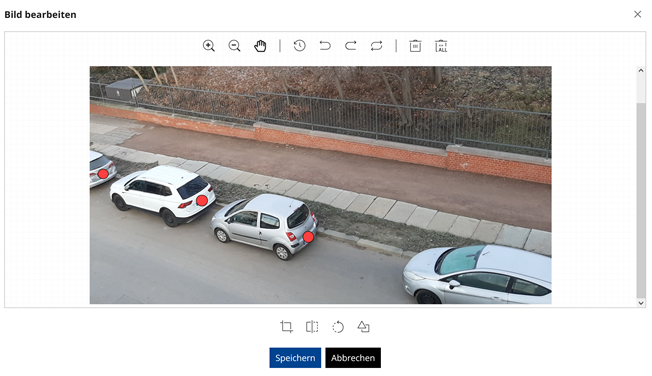Redo the last edit
The height and width of the screenshot is (376, 652).
[351, 46]
